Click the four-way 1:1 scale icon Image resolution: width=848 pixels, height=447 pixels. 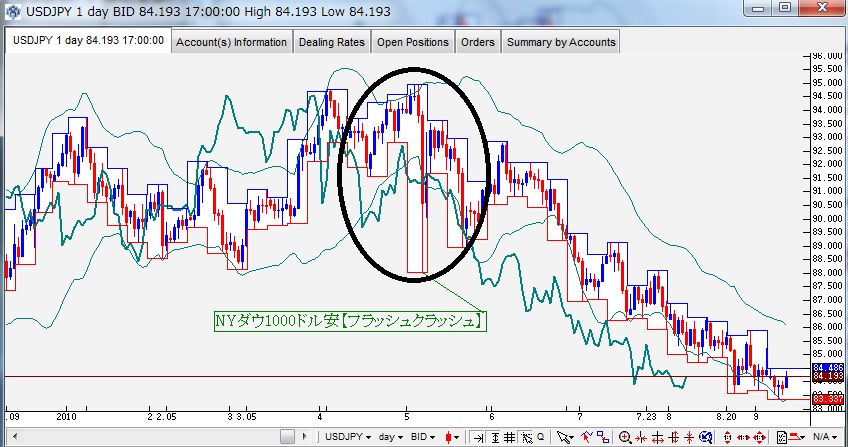(759, 437)
